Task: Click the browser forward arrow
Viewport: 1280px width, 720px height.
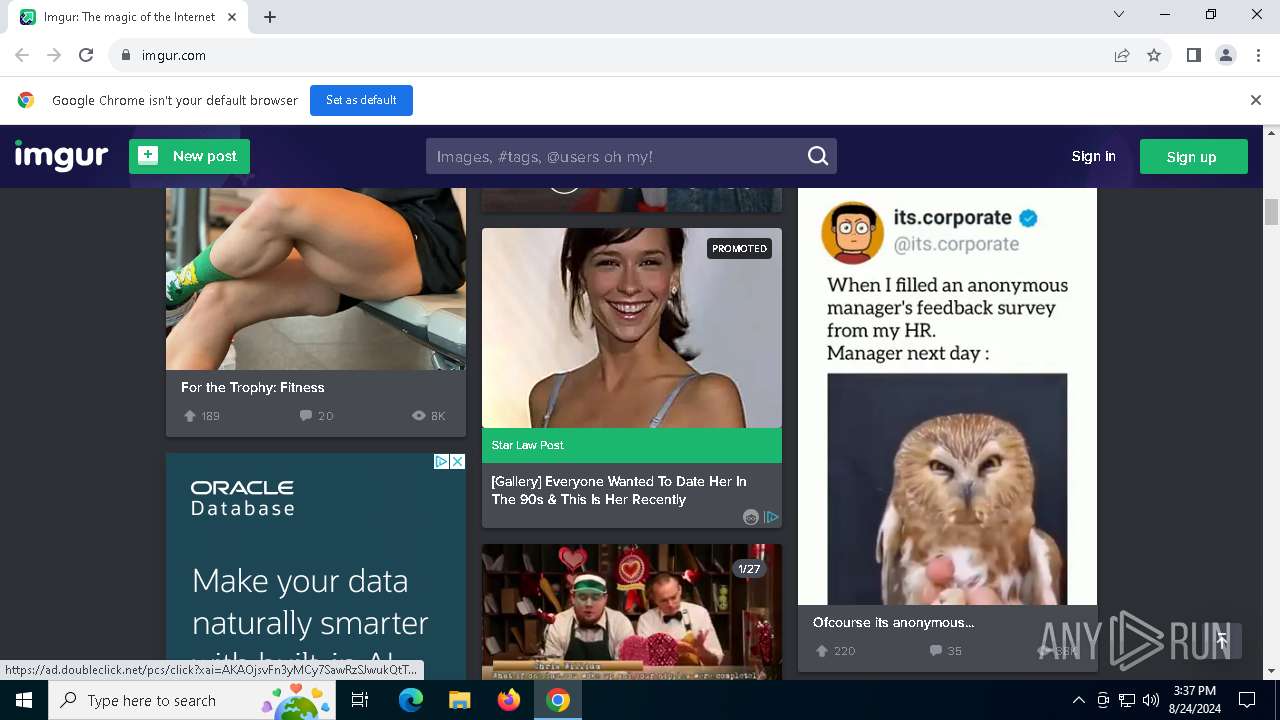Action: pos(54,55)
